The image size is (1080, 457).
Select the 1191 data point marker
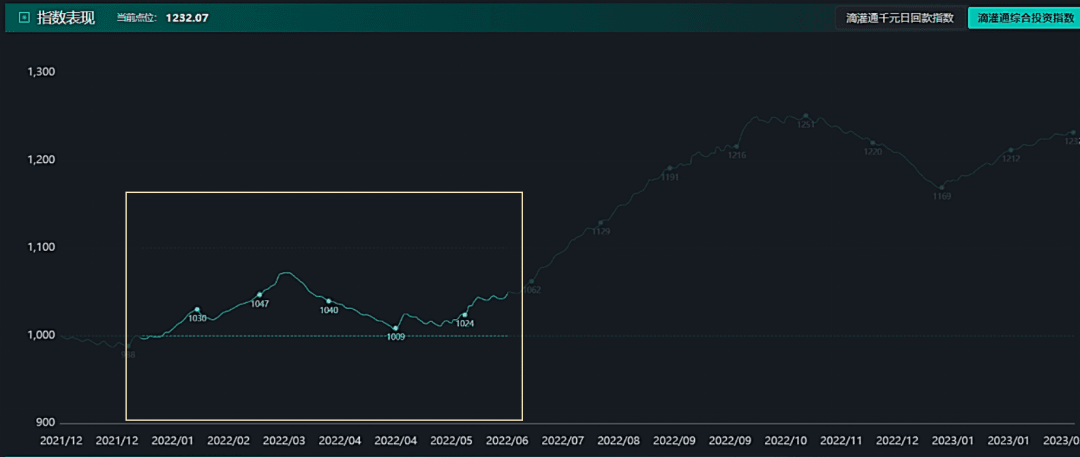coord(669,168)
